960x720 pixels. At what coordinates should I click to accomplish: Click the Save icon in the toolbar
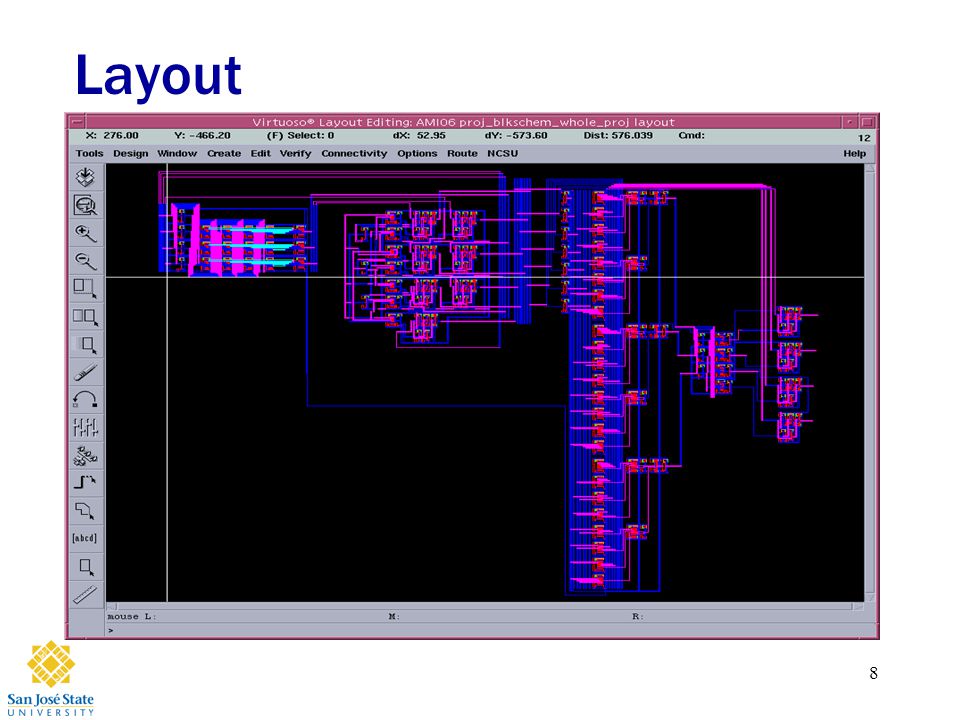point(86,177)
